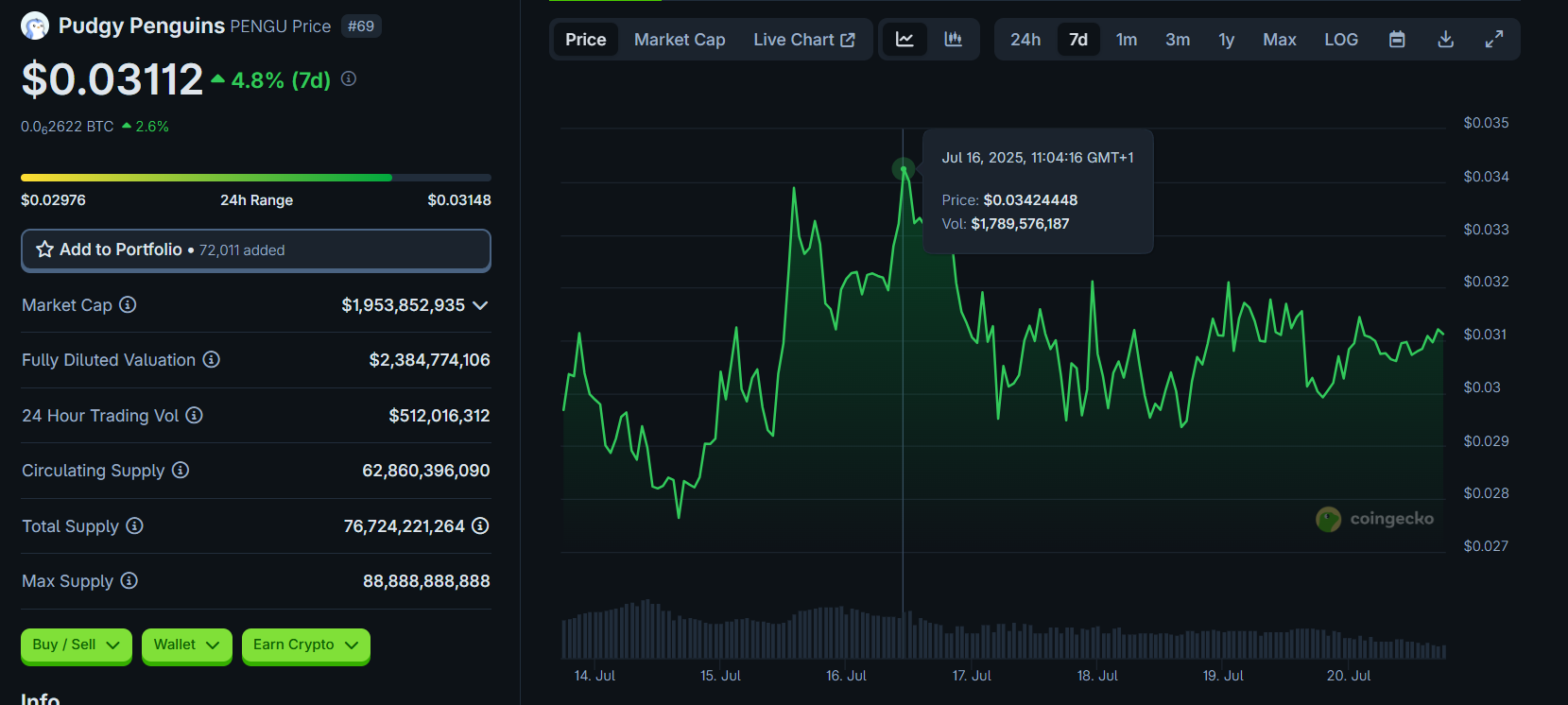Click the highlighted price point on the chart
This screenshot has height=705, width=1568.
pyautogui.click(x=904, y=169)
